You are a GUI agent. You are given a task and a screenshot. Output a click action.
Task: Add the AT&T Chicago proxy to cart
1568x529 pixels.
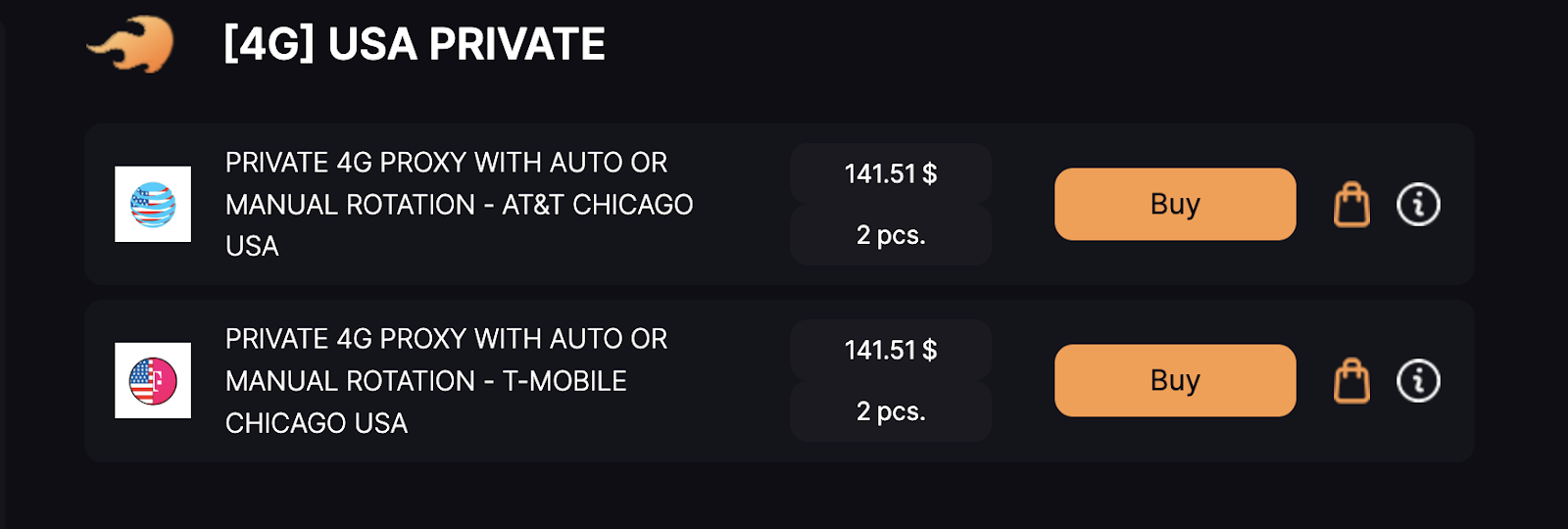pyautogui.click(x=1351, y=205)
